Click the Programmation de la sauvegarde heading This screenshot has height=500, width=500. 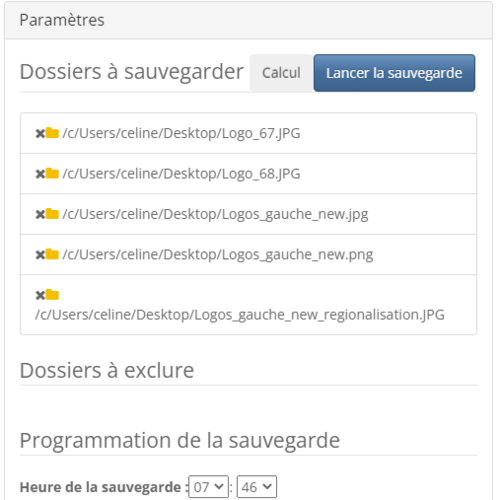pos(180,441)
